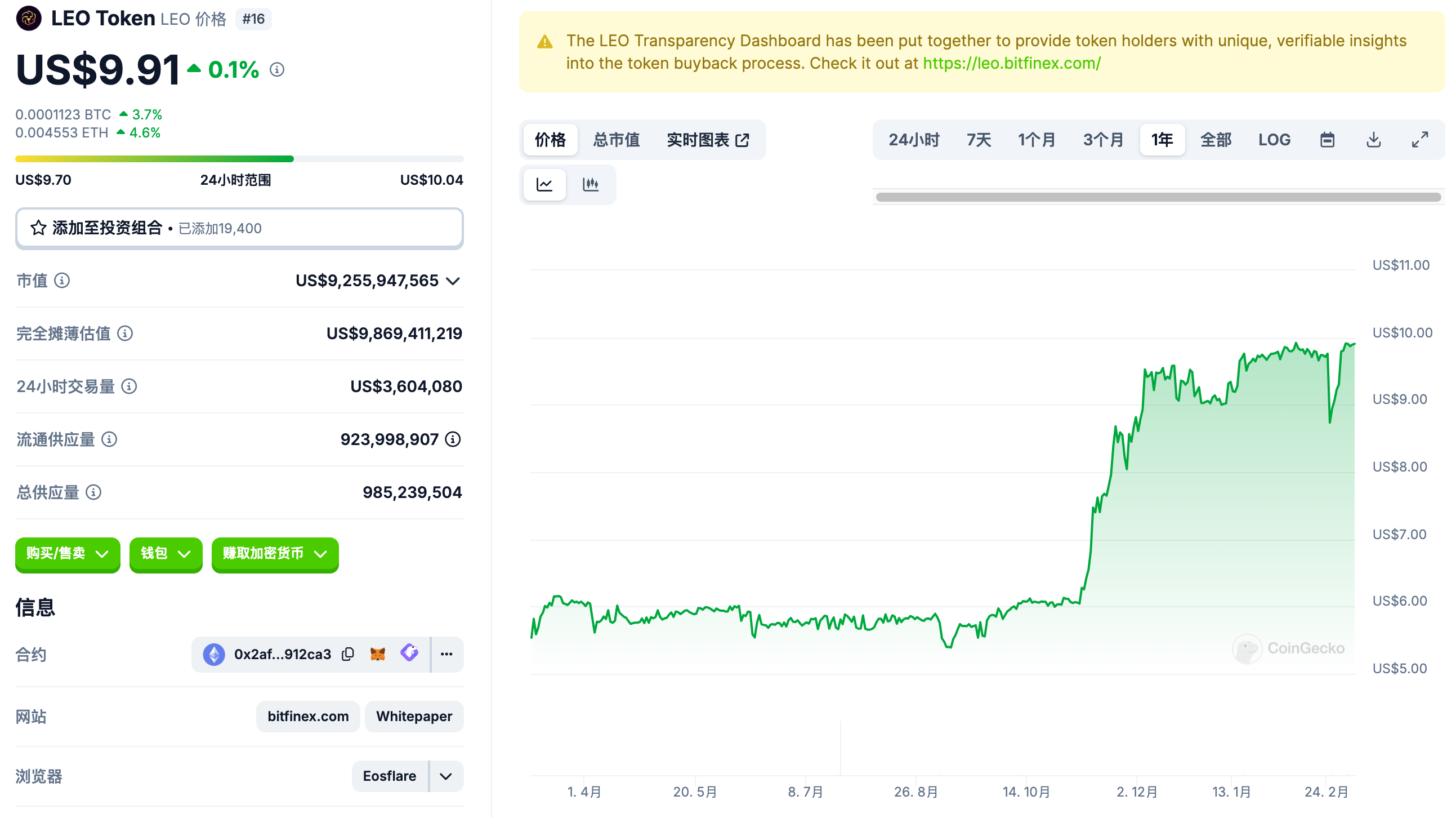
Task: Click the 24小时范围 price range bar
Action: [239, 159]
